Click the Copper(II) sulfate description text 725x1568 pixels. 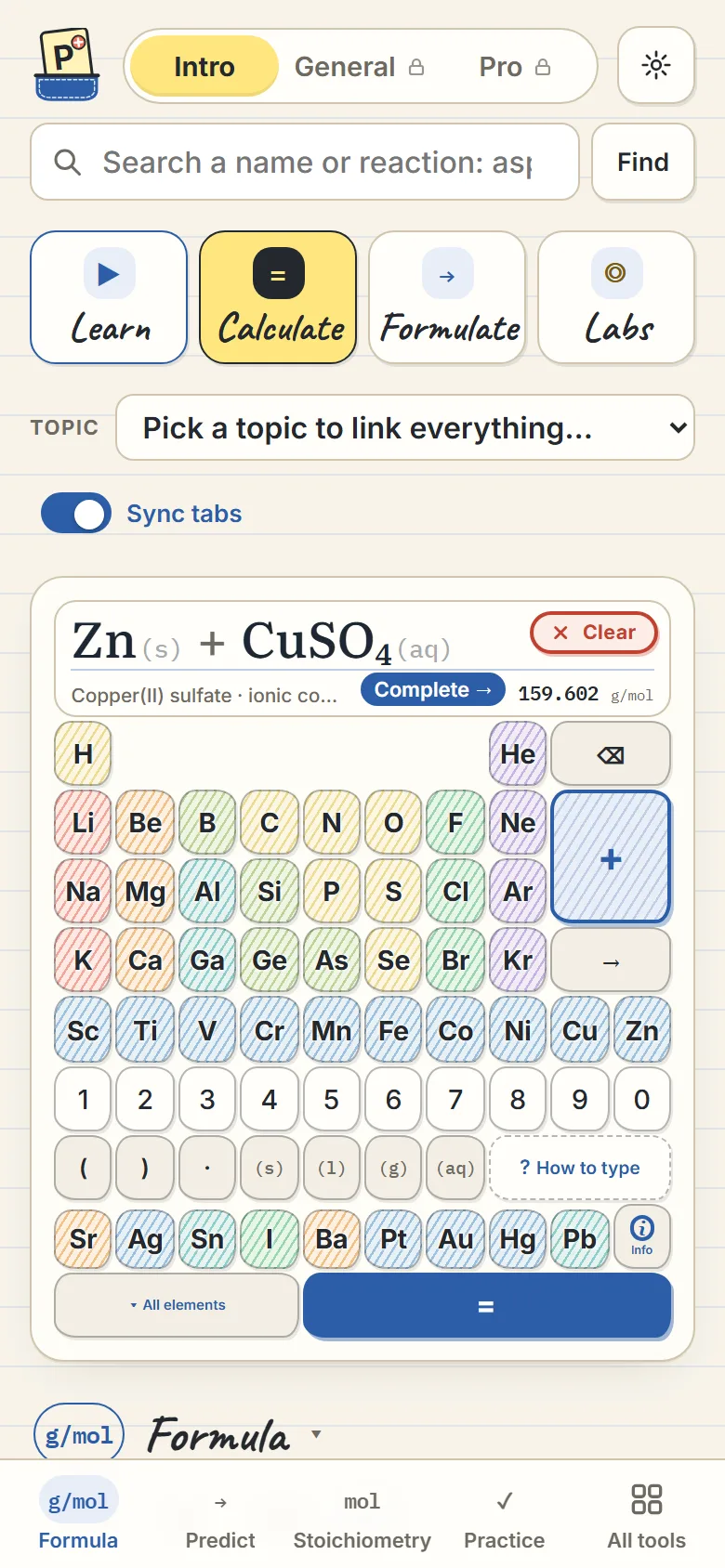point(204,695)
